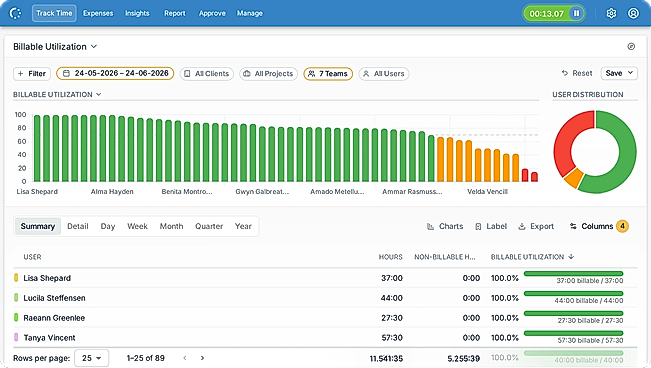Open the All Projects filter
This screenshot has width=651, height=368.
268,74
